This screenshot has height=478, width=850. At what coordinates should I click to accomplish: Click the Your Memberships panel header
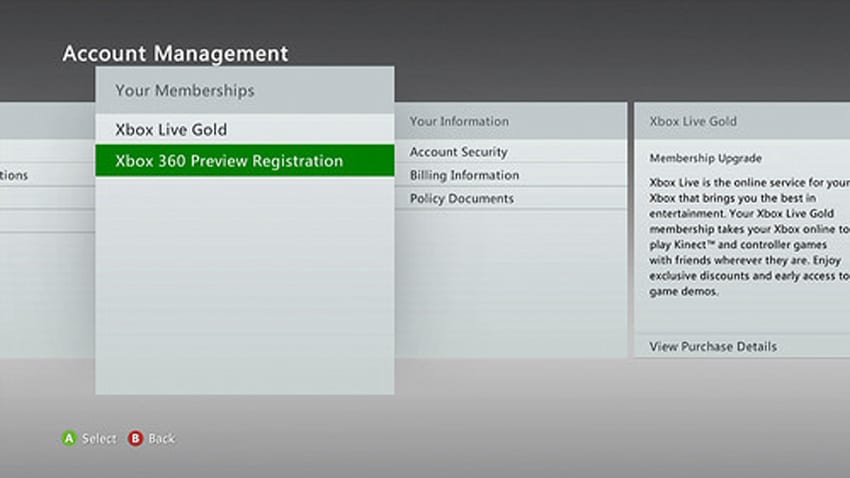click(x=185, y=90)
